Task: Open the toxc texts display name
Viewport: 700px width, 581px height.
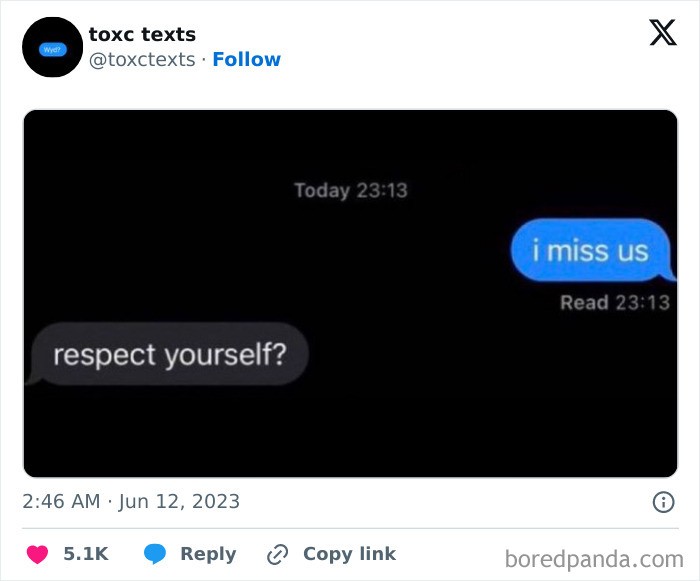Action: click(x=142, y=35)
